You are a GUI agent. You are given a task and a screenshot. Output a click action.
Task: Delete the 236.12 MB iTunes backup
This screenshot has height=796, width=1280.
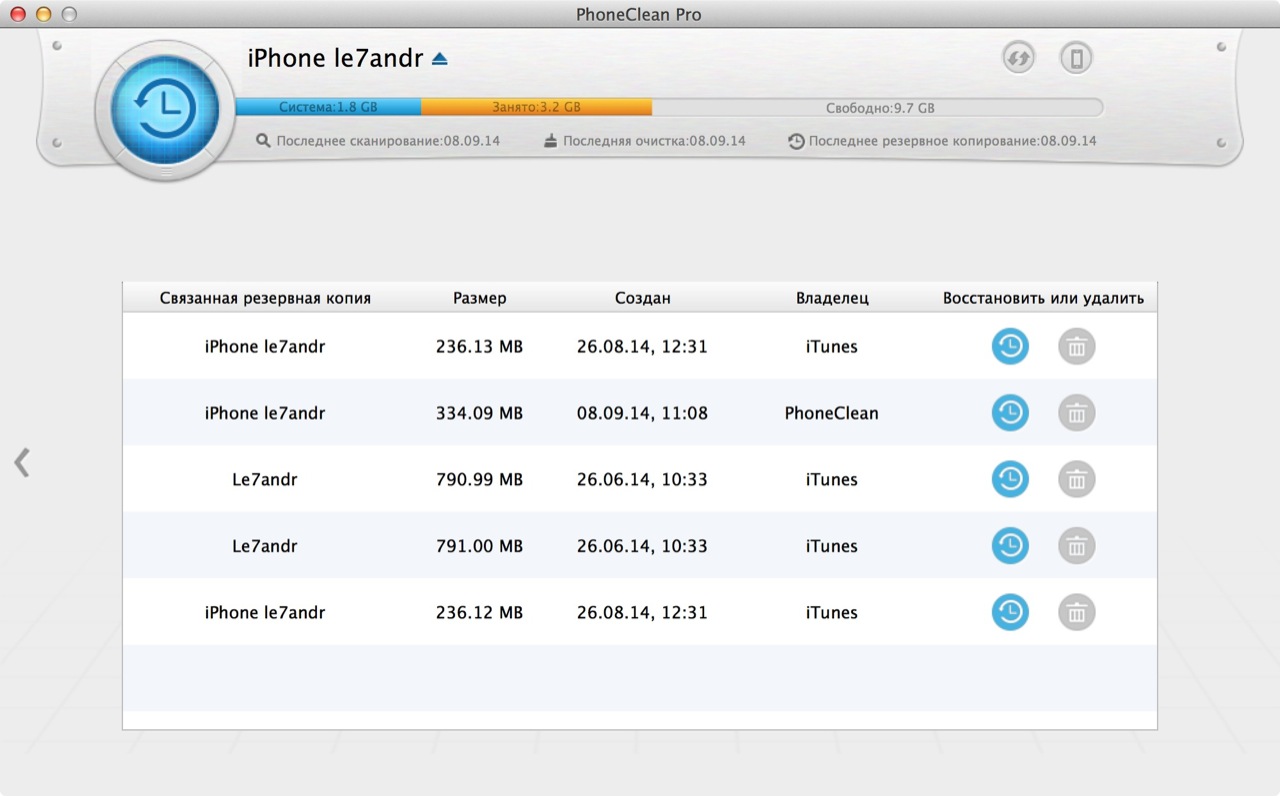pos(1077,612)
